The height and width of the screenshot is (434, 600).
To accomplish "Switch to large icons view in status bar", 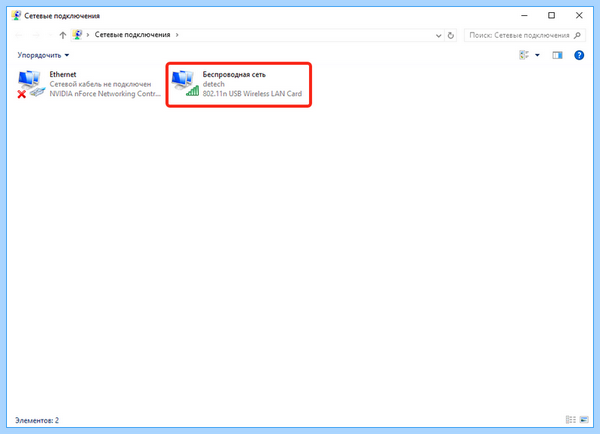I will point(584,420).
